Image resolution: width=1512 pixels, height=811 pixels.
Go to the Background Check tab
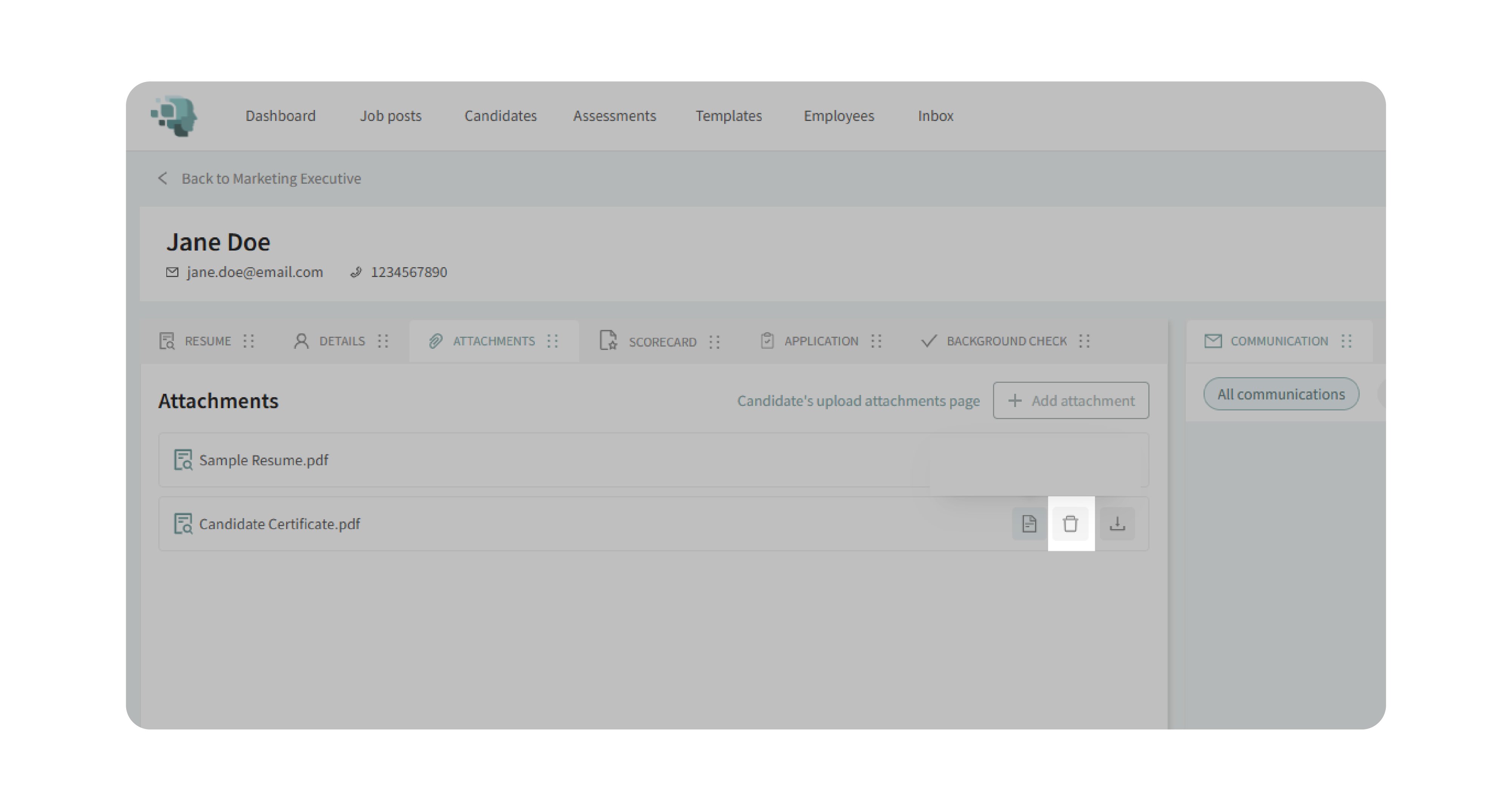(1005, 341)
